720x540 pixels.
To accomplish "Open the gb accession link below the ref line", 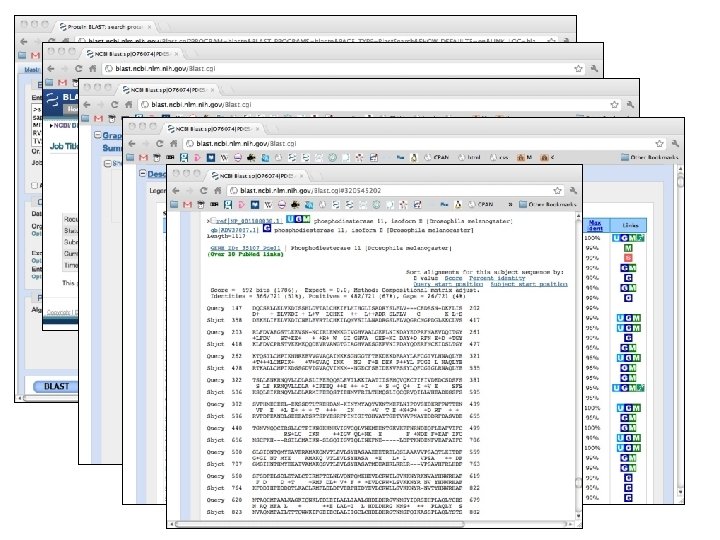I will [x=234, y=230].
